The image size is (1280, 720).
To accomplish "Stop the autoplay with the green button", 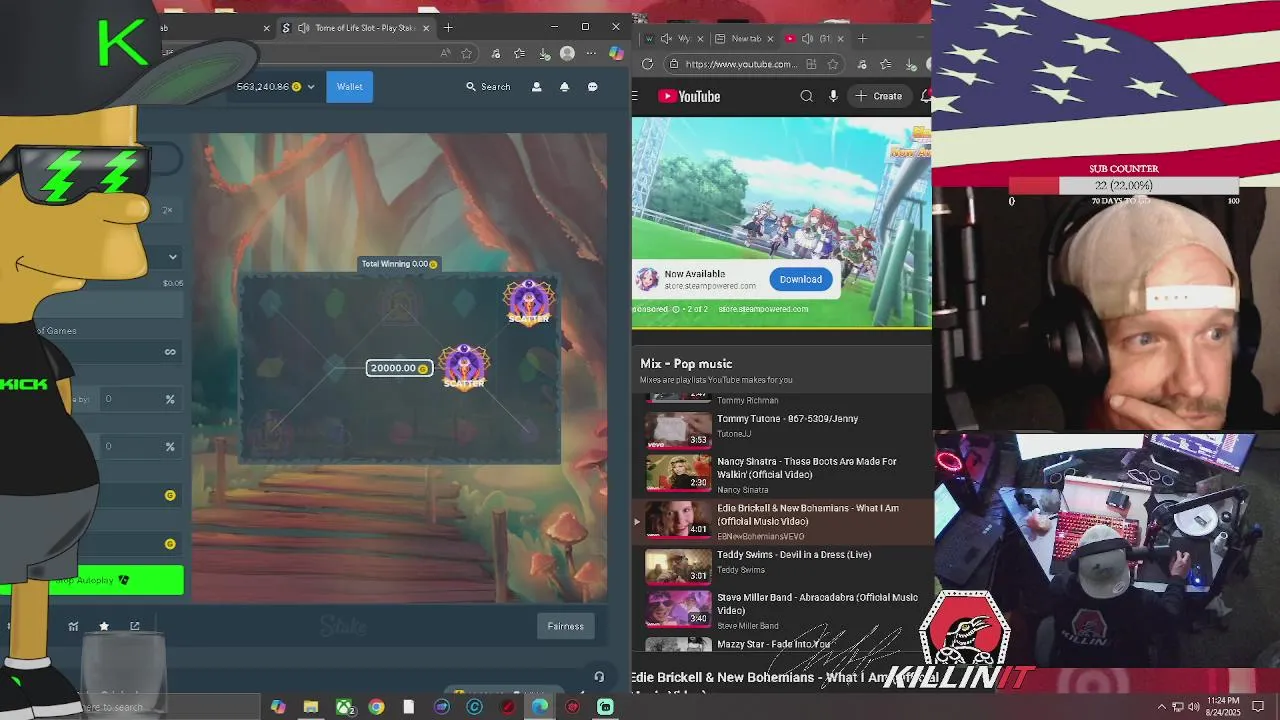I will click(92, 580).
